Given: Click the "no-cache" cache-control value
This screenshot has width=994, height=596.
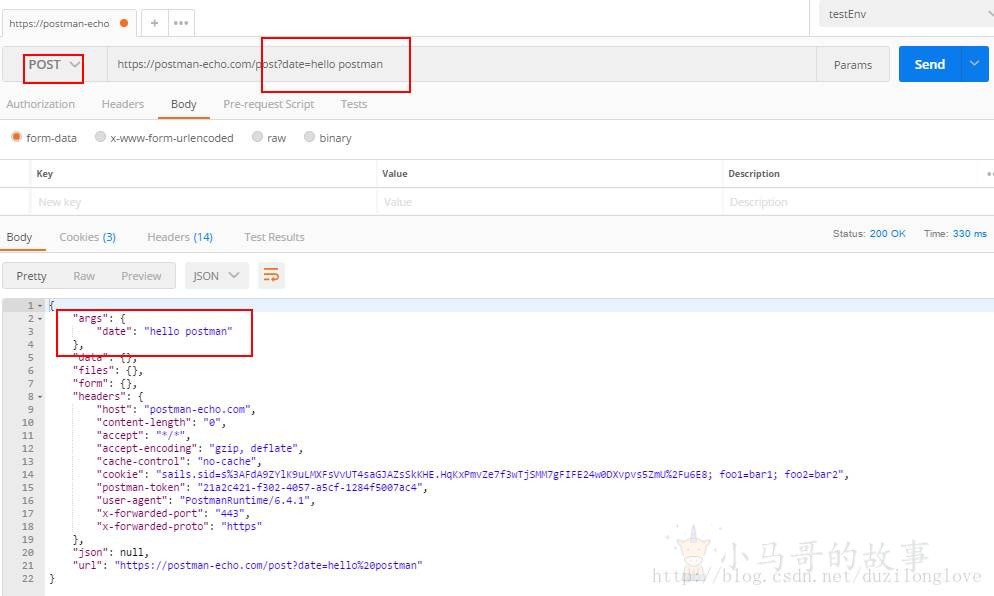Looking at the screenshot, I should (227, 462).
